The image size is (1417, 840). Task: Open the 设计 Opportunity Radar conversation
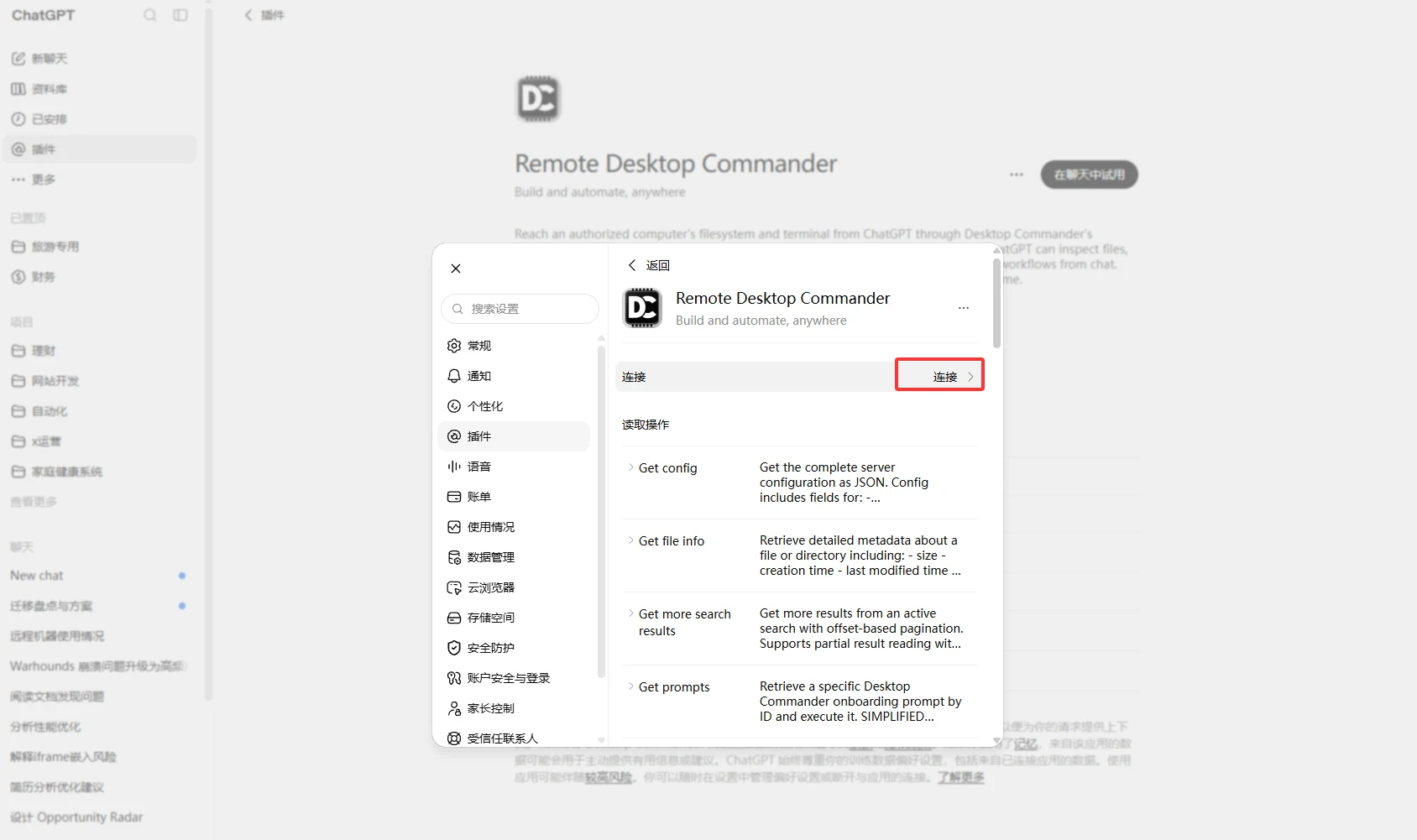99,817
